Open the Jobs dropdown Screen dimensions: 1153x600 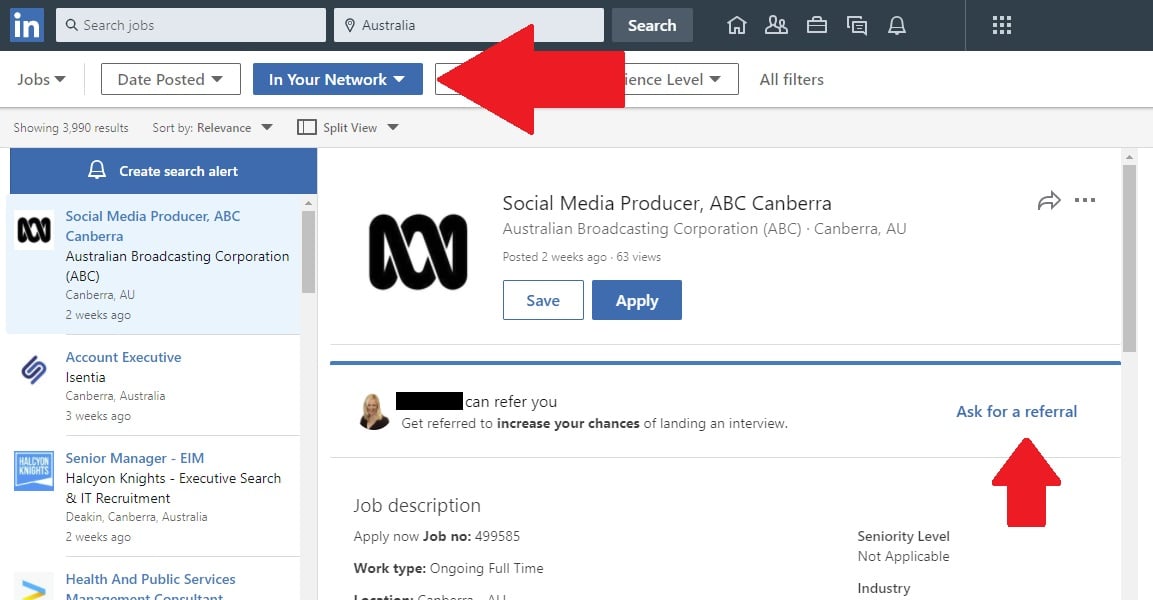(41, 79)
